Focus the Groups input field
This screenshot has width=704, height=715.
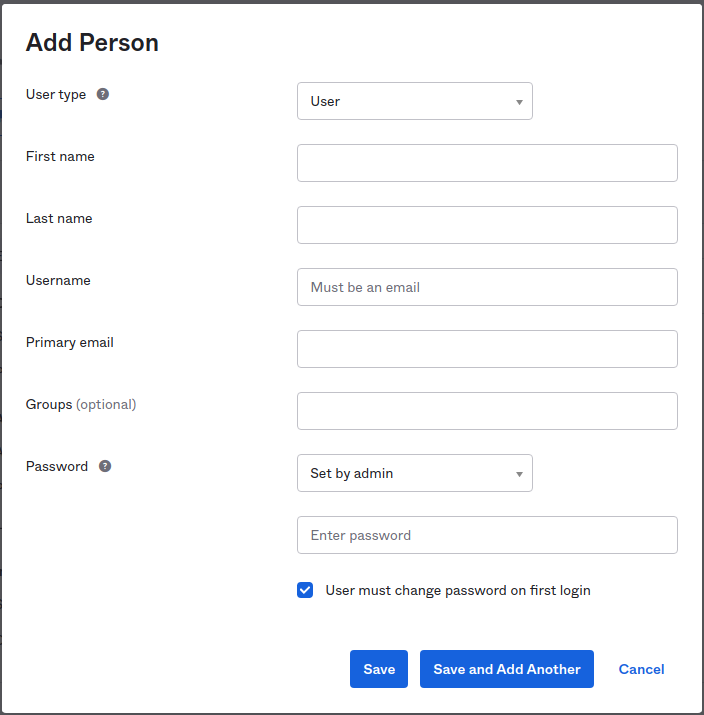(x=487, y=411)
